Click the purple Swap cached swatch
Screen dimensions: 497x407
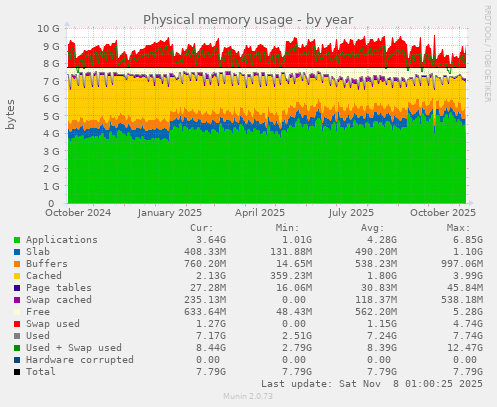(x=17, y=300)
